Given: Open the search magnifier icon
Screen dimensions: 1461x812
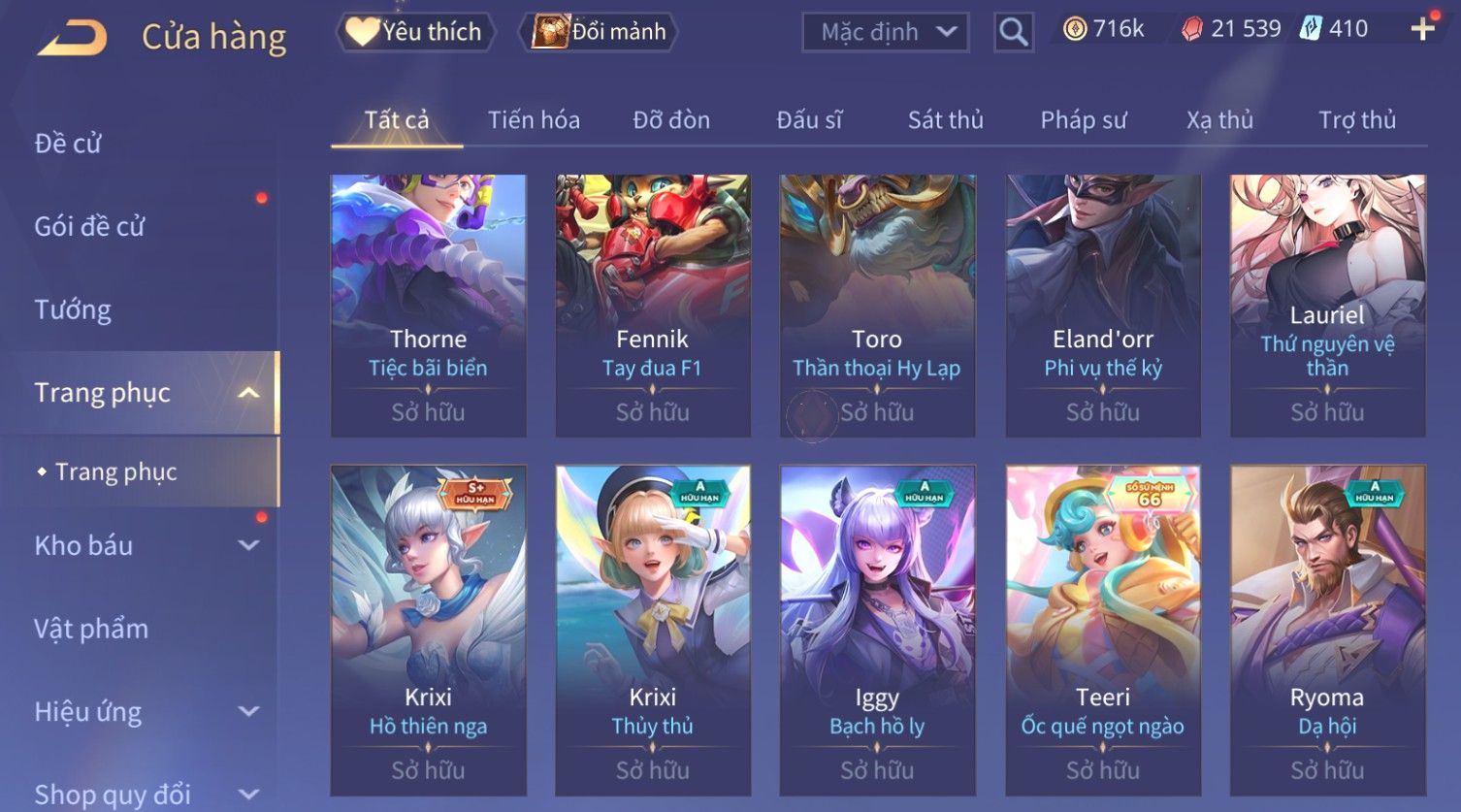Looking at the screenshot, I should click(1014, 32).
